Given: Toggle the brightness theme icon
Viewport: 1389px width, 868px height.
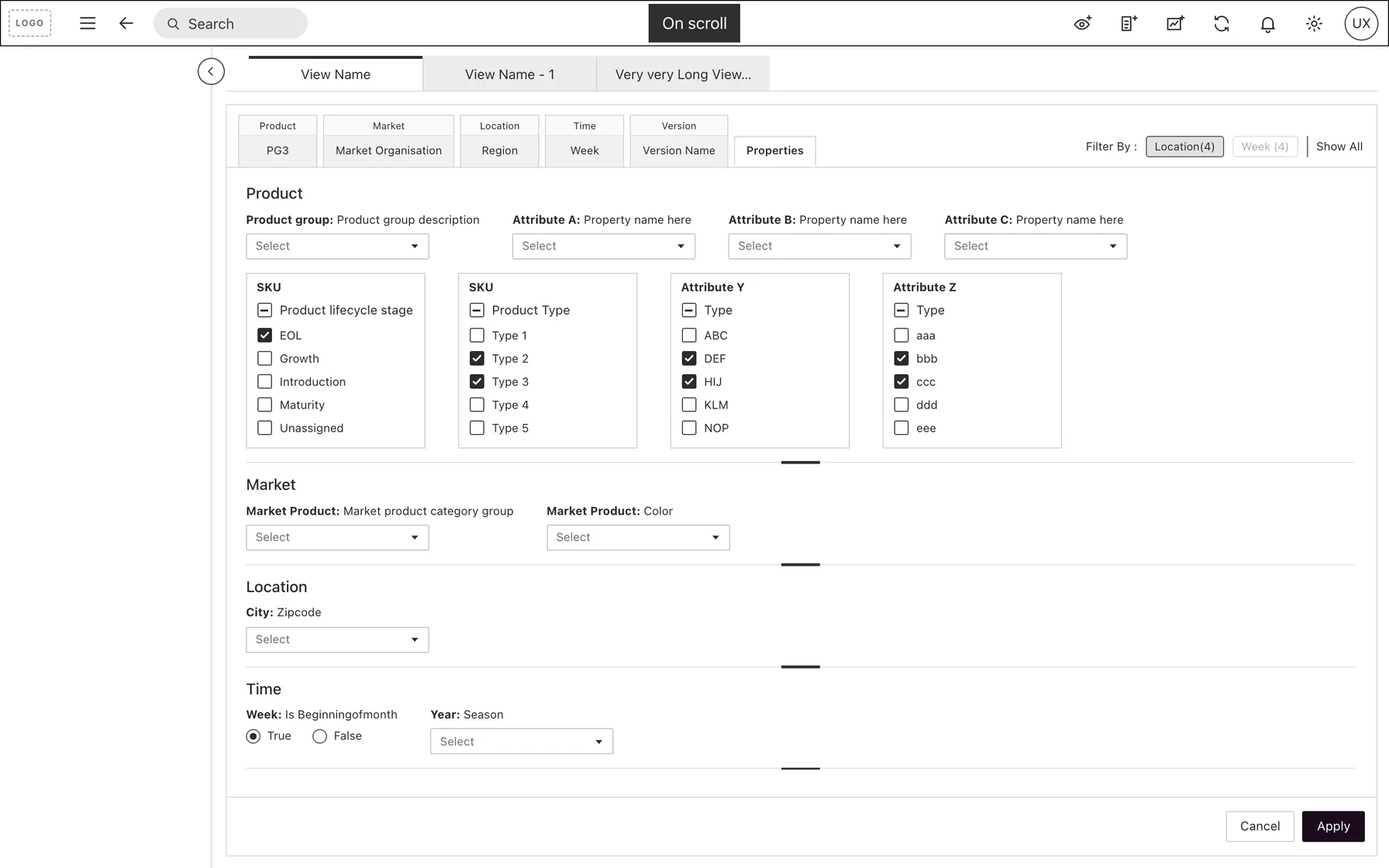Looking at the screenshot, I should [x=1314, y=23].
